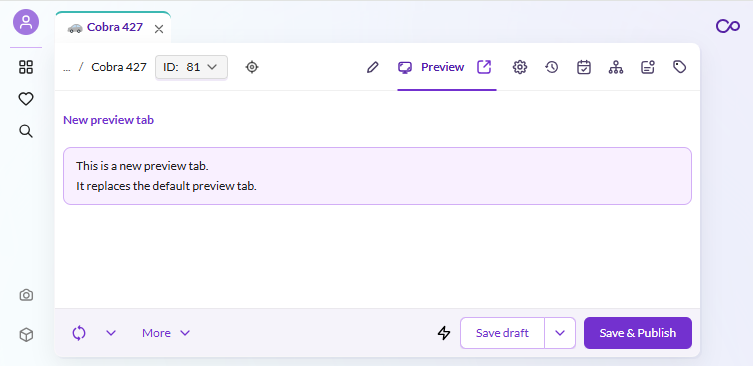Close the Cobra 427 tab

(159, 29)
